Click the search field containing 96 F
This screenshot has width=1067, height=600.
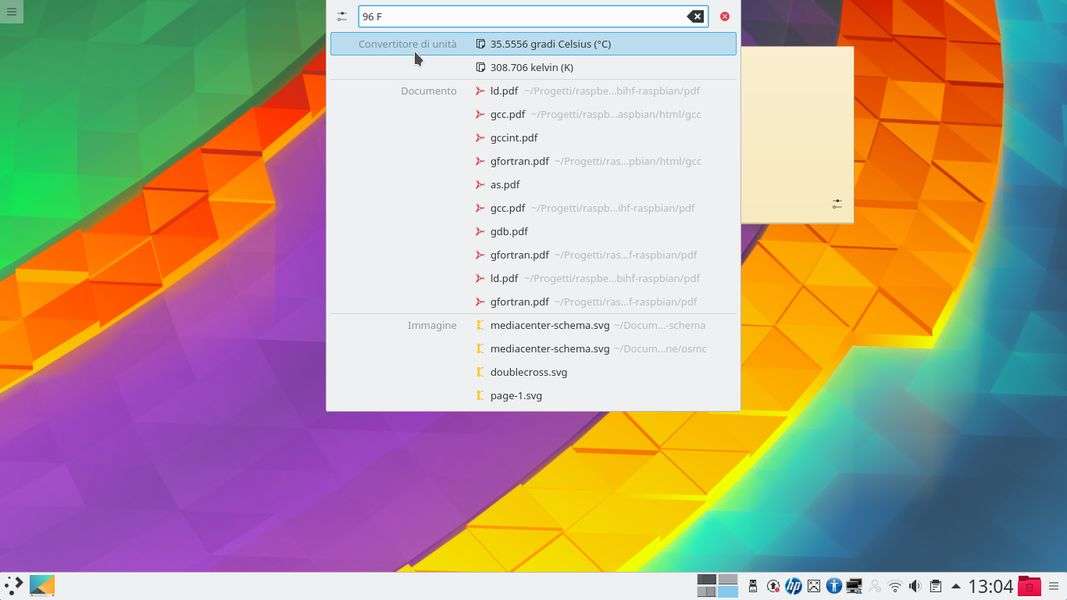520,17
